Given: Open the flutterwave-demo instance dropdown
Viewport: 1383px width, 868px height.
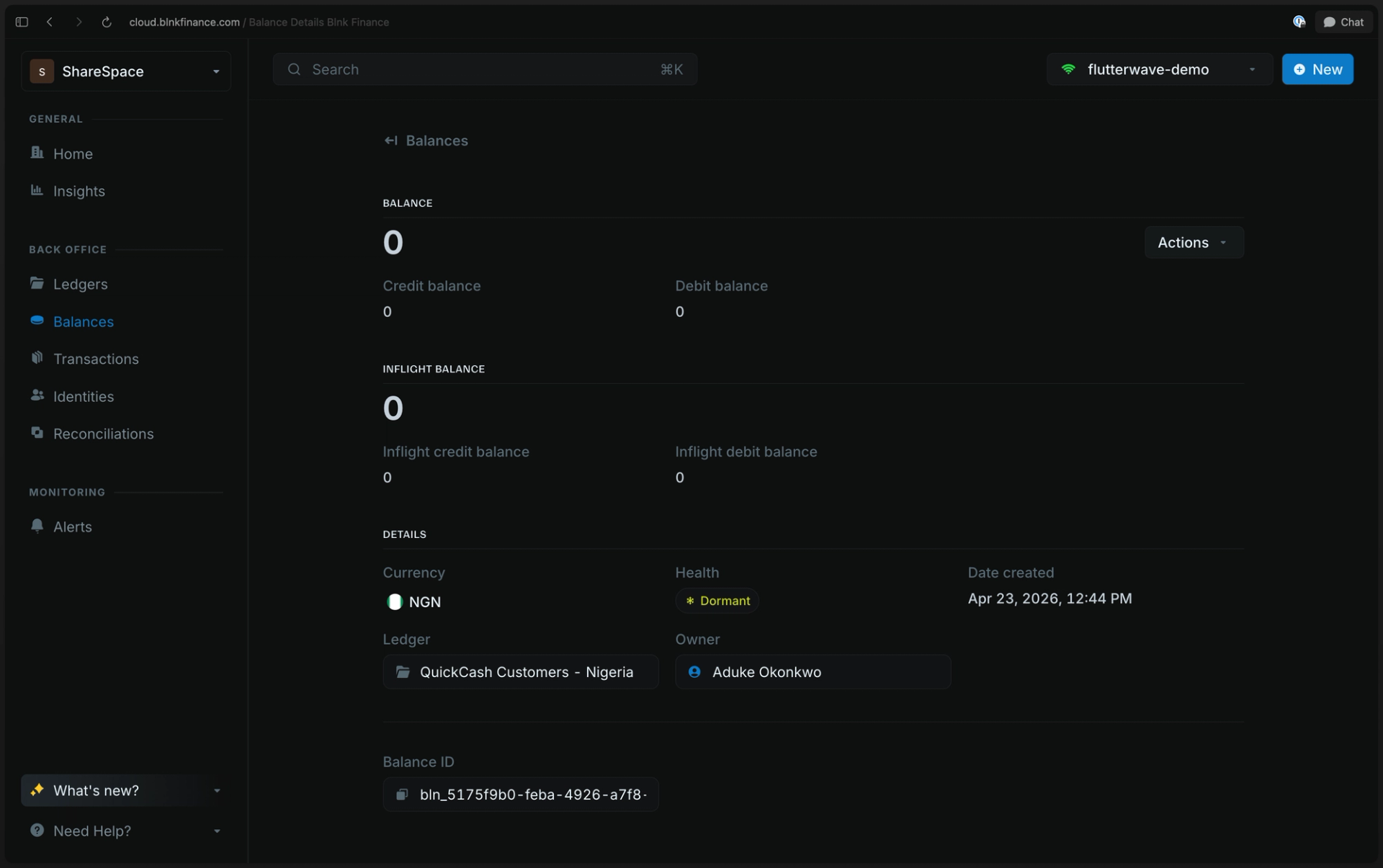Looking at the screenshot, I should (1160, 69).
